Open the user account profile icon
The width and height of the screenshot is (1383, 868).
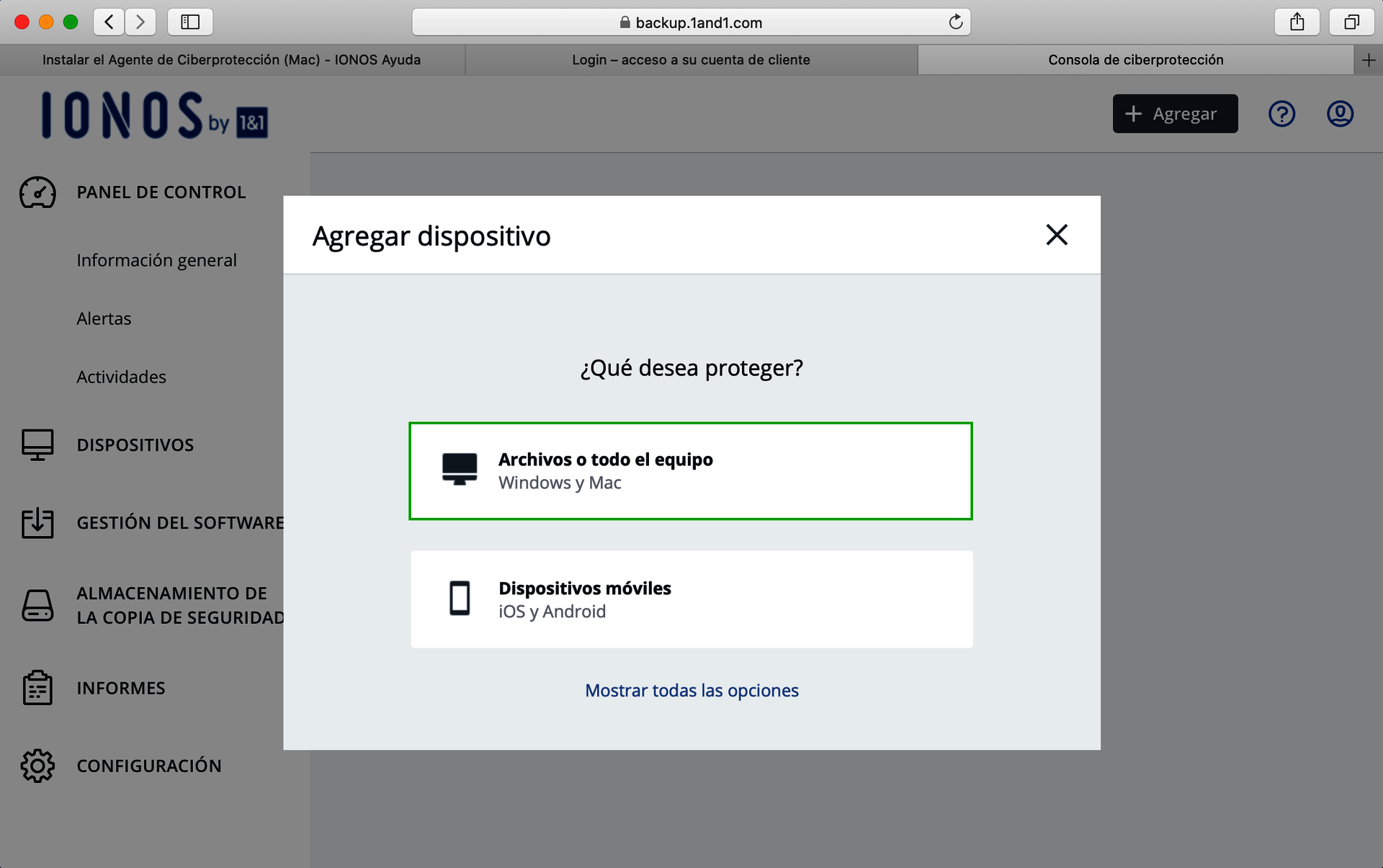(1340, 114)
